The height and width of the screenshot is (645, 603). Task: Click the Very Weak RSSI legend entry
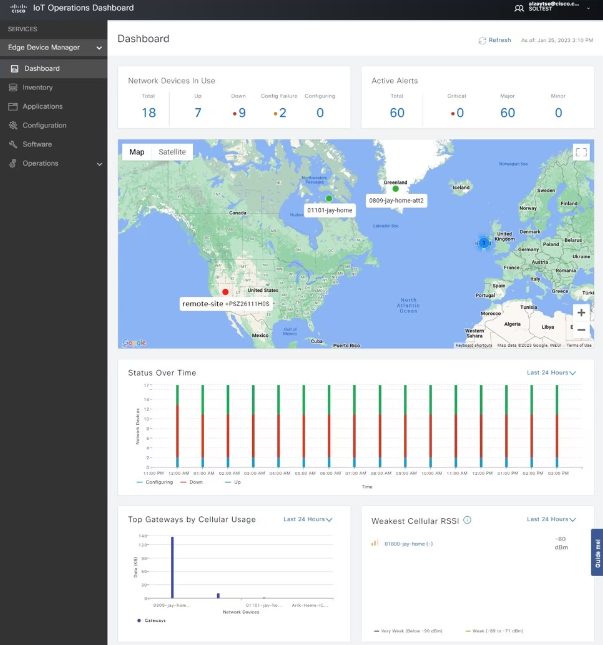[408, 631]
